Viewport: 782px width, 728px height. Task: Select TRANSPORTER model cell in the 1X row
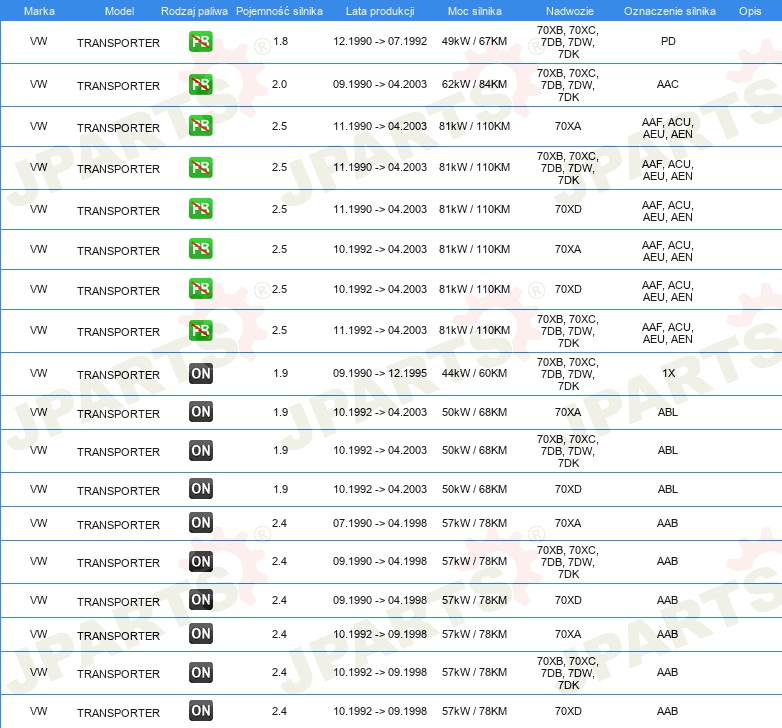click(118, 374)
